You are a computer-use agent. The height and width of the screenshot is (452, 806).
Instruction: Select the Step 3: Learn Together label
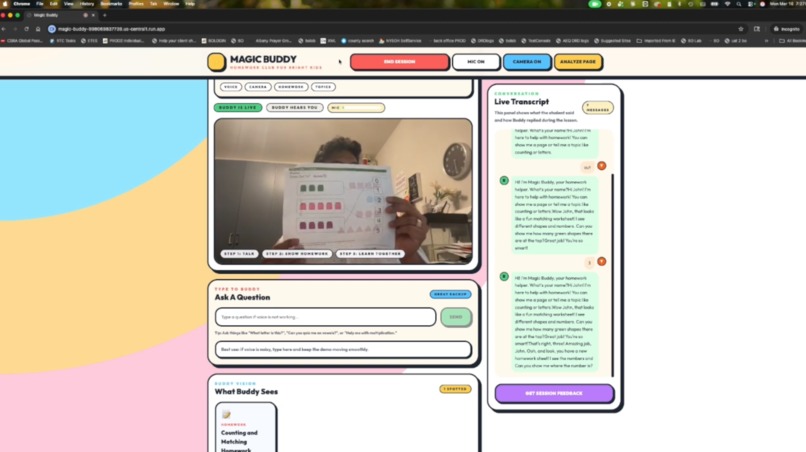pyautogui.click(x=370, y=254)
